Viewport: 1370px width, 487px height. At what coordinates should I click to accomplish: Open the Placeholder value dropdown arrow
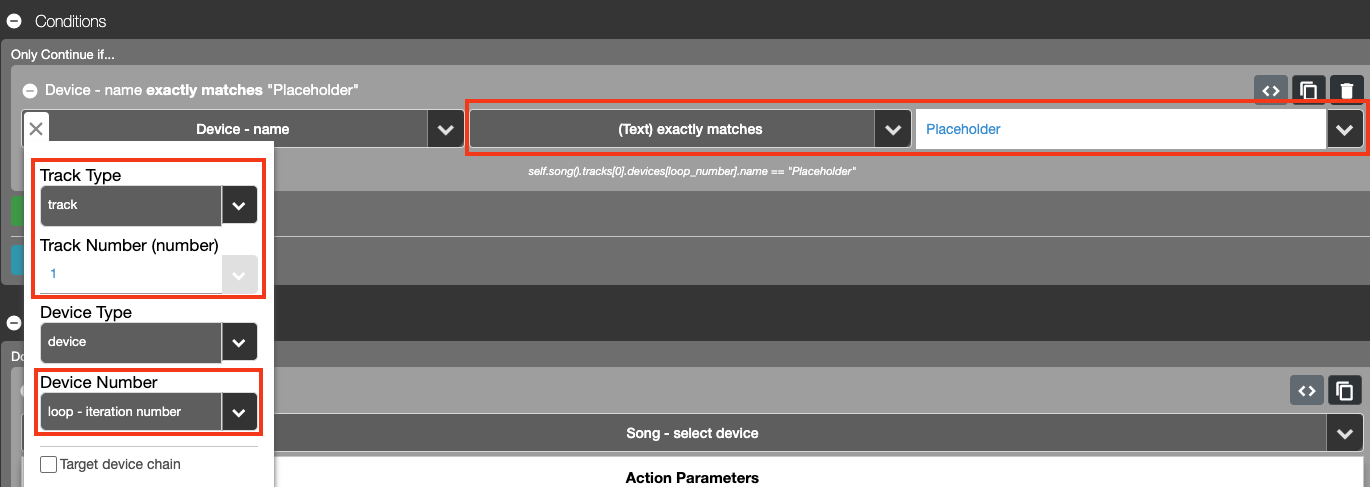tap(1345, 129)
